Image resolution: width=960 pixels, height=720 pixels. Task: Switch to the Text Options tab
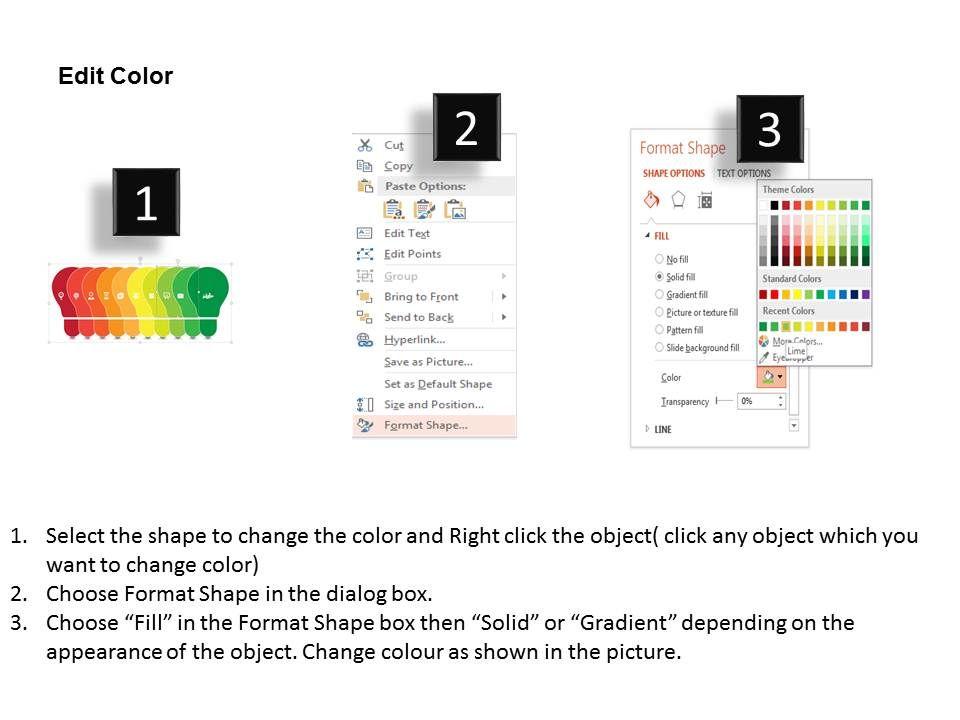pyautogui.click(x=744, y=173)
